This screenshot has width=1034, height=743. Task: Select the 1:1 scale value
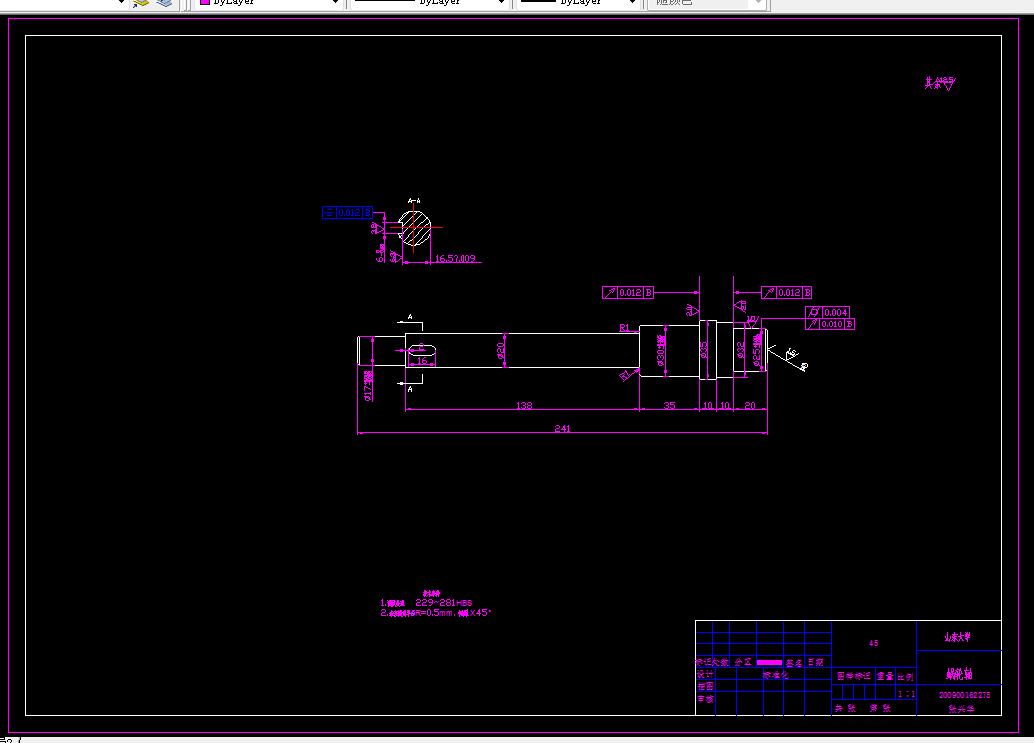tap(907, 694)
